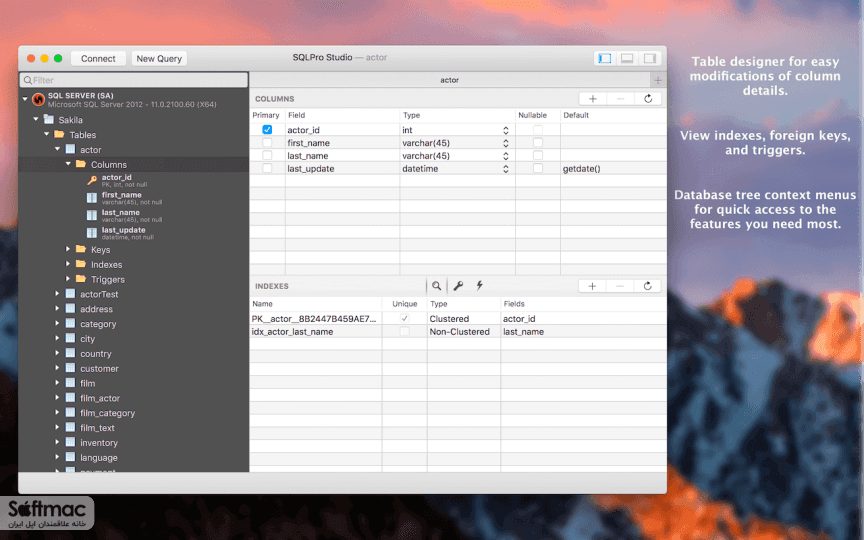The image size is (864, 540).
Task: Click the last_update column icon in tree
Action: click(x=92, y=233)
